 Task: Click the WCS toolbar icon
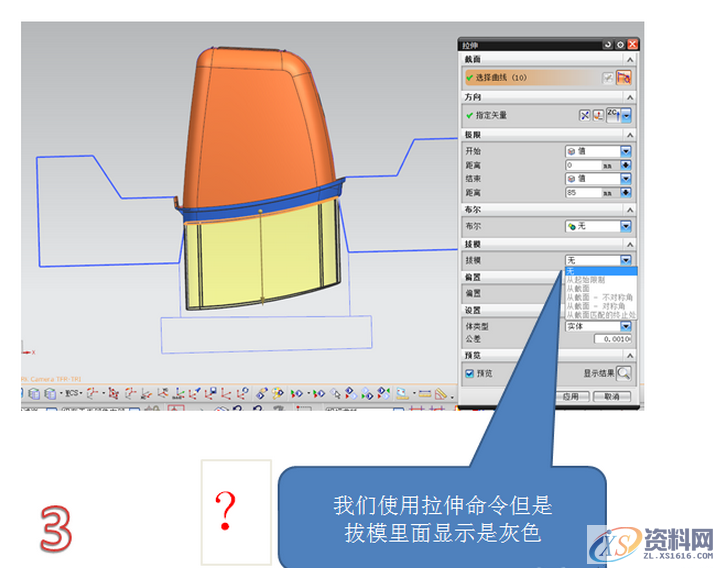pyautogui.click(x=73, y=393)
